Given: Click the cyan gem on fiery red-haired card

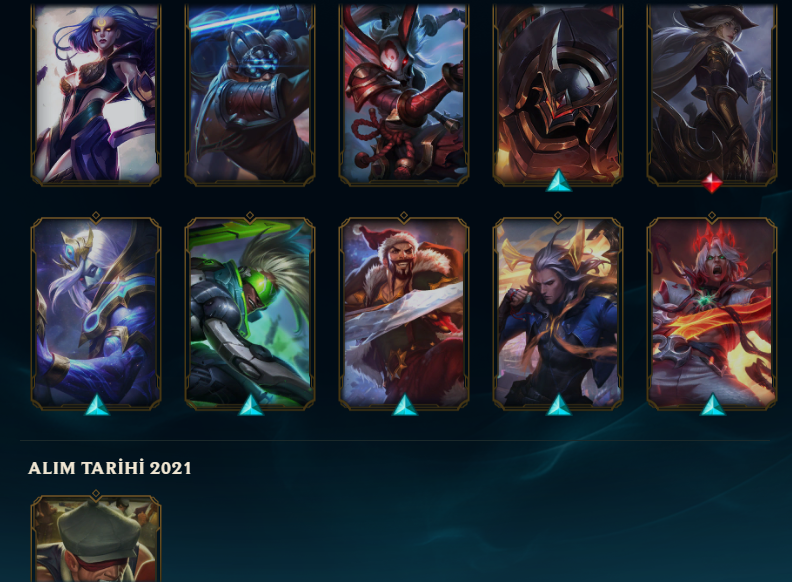Looking at the screenshot, I should click(712, 405).
